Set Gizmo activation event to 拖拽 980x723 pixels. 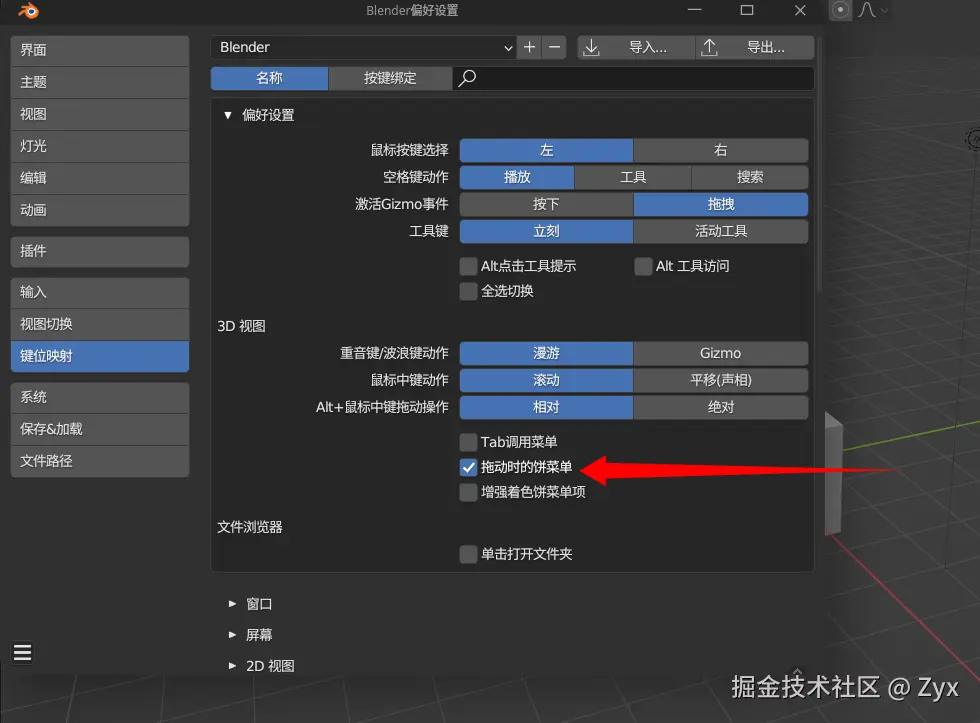click(x=721, y=204)
